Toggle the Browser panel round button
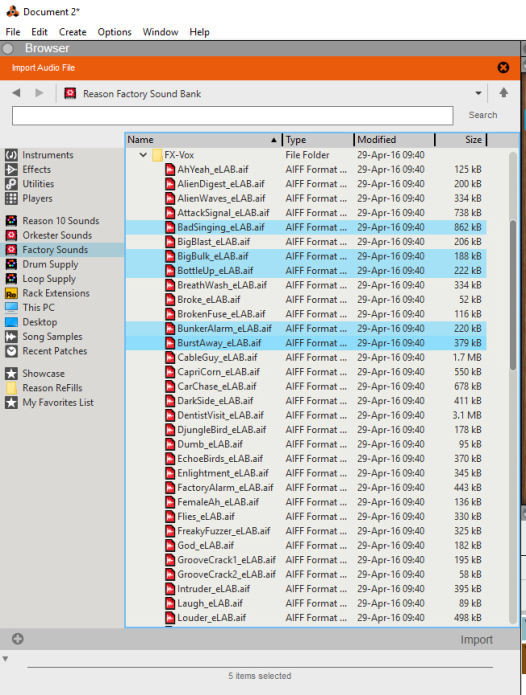Viewport: 526px width, 695px height. coord(8,48)
